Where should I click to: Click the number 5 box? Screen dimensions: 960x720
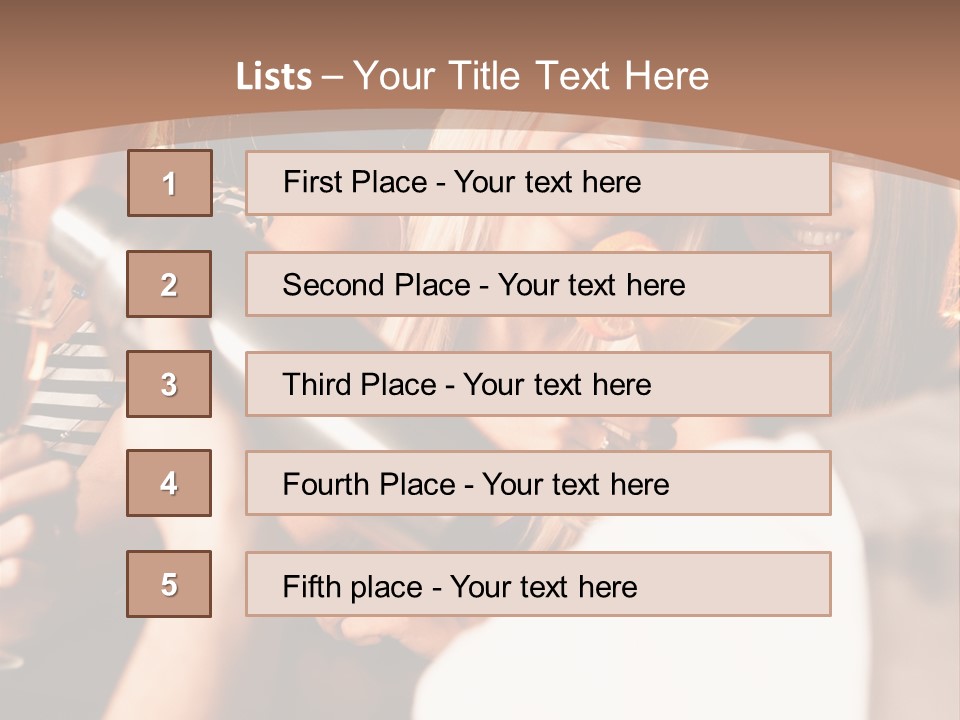(x=169, y=584)
